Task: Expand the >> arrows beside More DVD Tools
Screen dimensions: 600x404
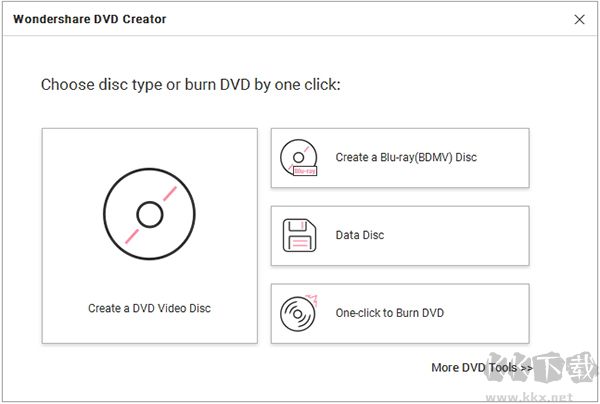Action: coord(525,367)
